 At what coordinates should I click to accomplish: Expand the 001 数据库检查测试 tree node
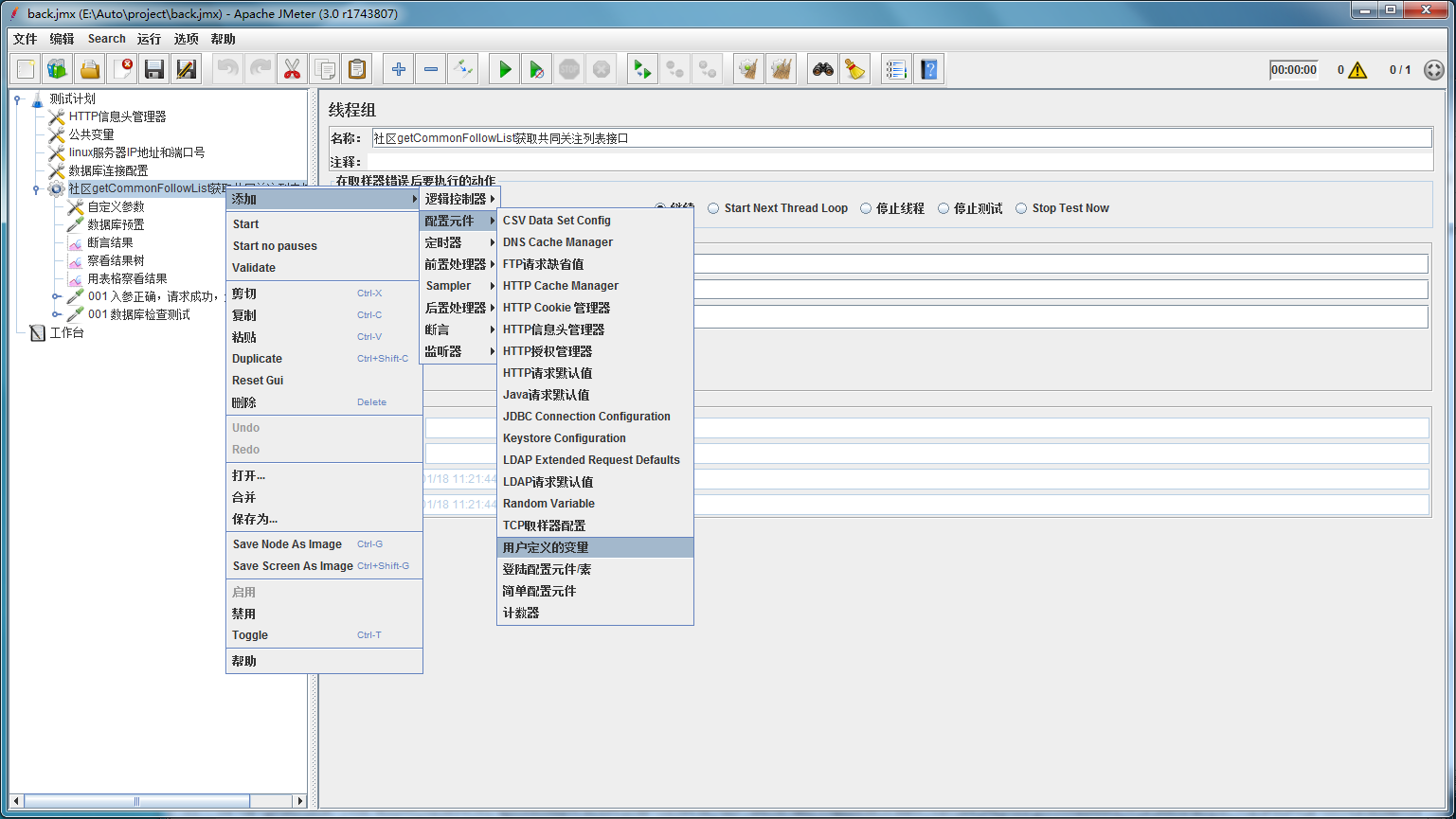(x=56, y=314)
